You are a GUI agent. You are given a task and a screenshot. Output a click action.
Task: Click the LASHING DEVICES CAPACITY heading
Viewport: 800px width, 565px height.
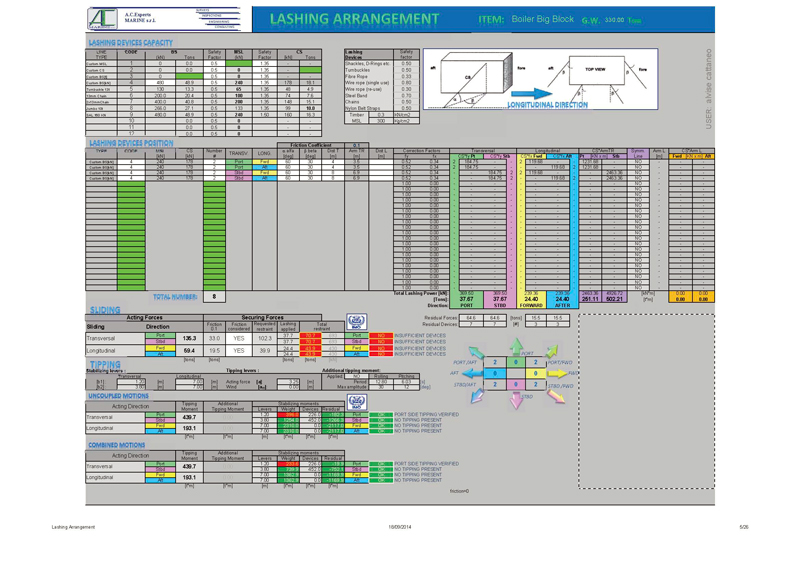(x=131, y=43)
